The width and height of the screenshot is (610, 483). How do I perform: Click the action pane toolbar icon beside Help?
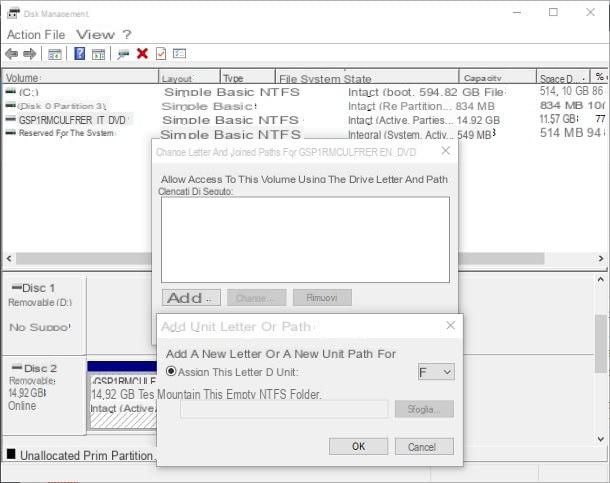pos(98,54)
